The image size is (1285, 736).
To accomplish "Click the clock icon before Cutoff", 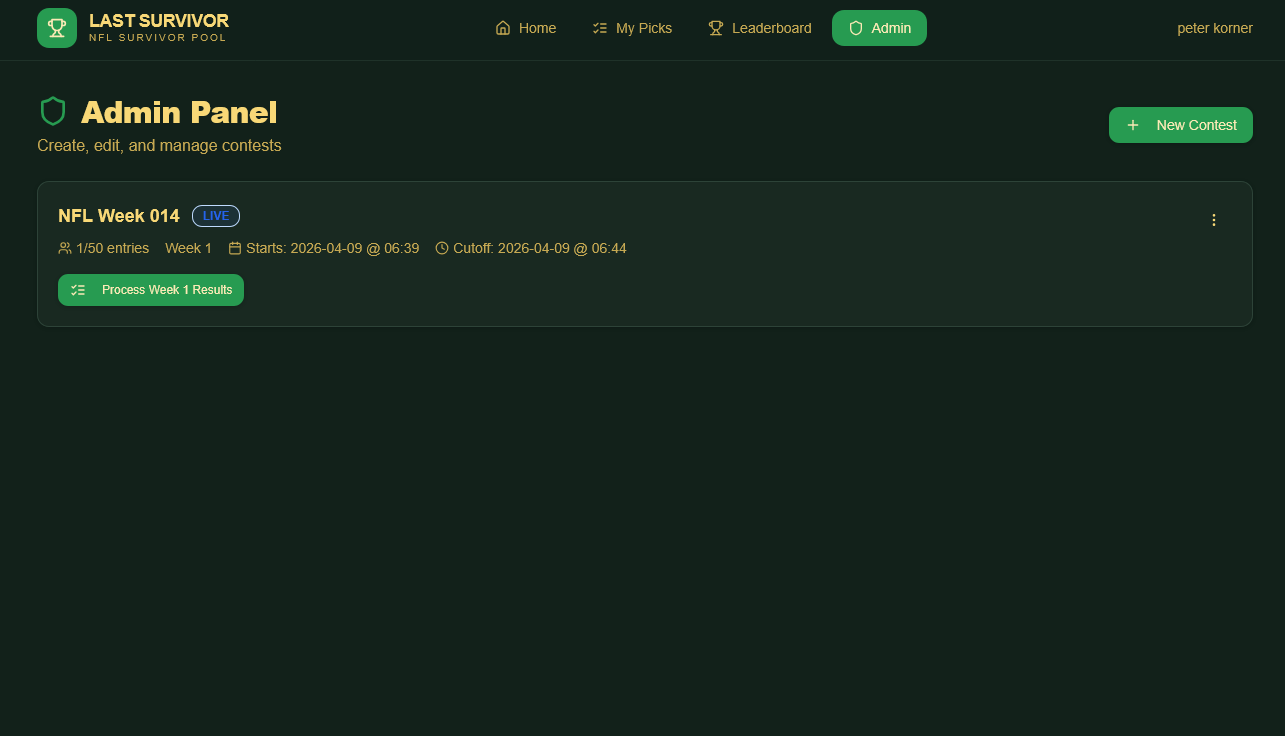I will (442, 248).
